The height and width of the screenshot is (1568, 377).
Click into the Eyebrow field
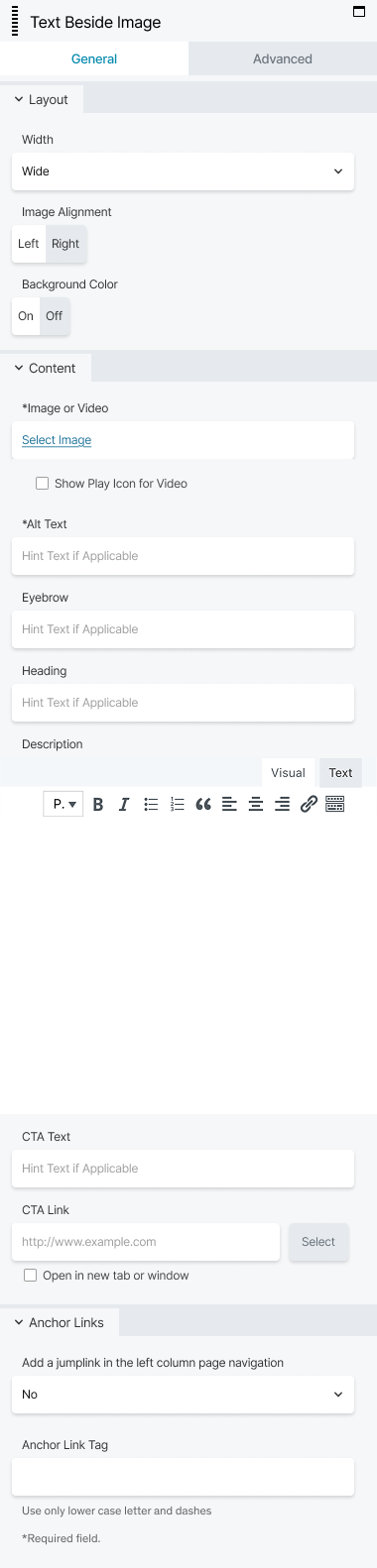coord(183,629)
